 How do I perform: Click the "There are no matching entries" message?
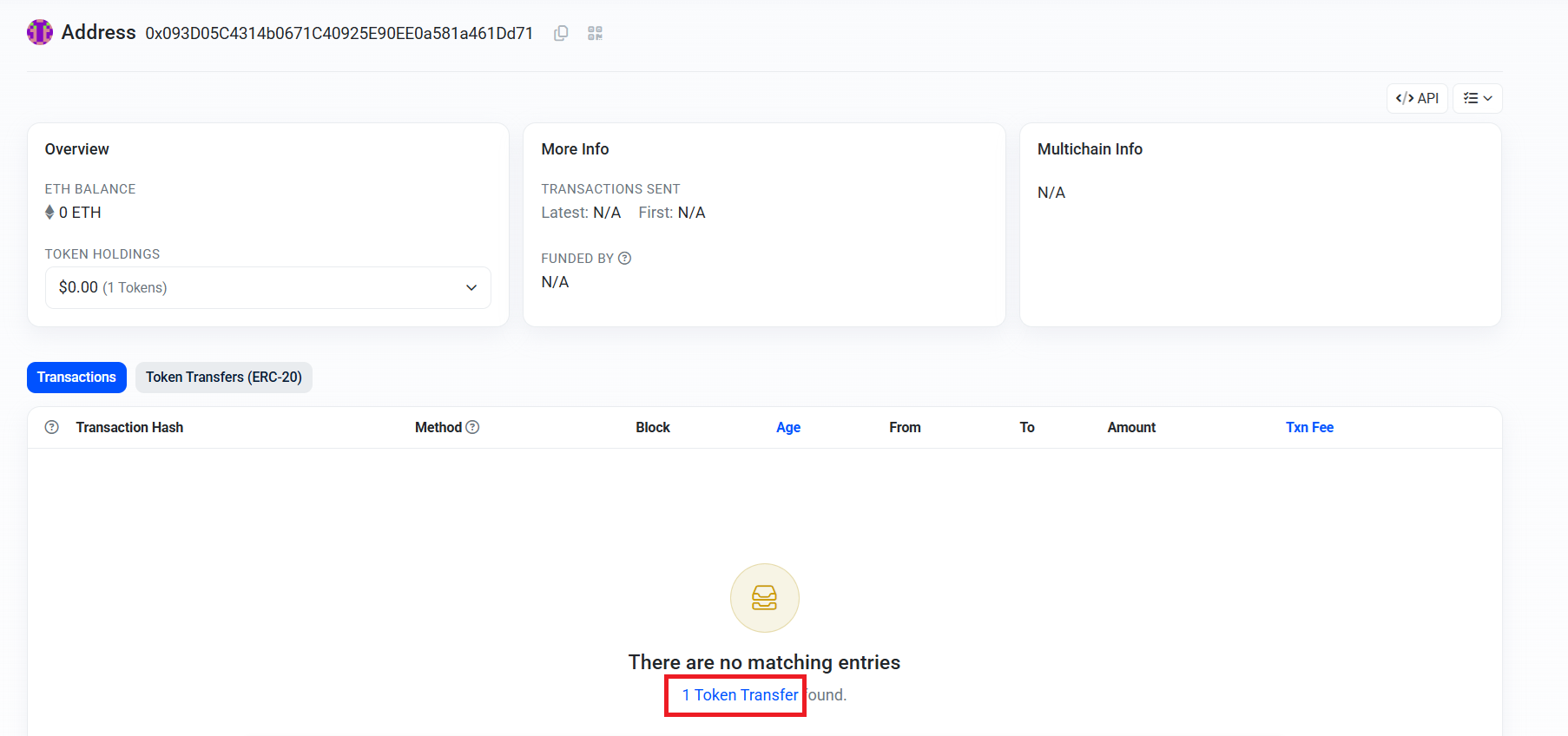[764, 662]
